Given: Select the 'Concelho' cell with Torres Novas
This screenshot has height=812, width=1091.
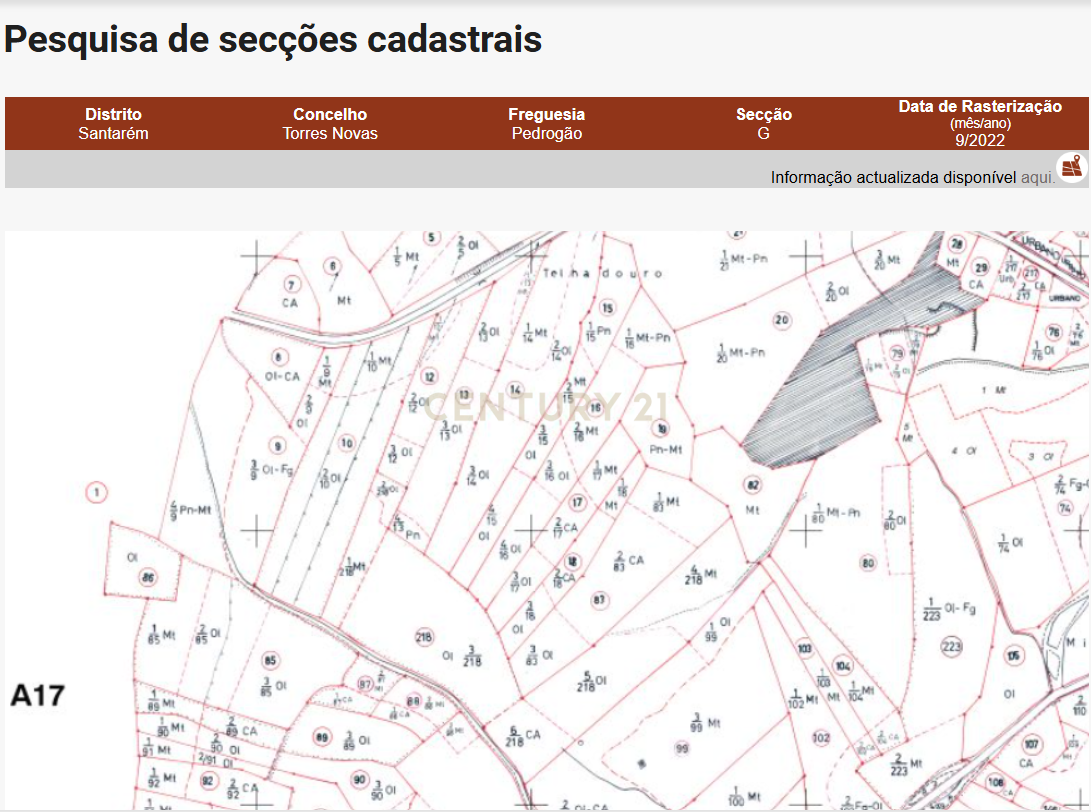Looking at the screenshot, I should (x=330, y=124).
